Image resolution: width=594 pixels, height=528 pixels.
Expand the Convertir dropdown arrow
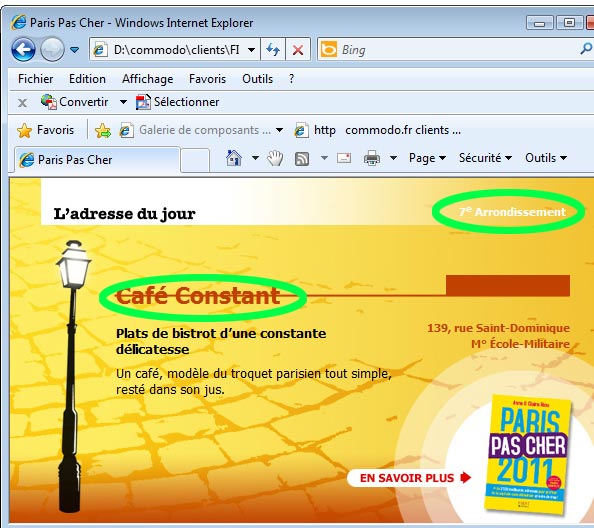coord(123,102)
